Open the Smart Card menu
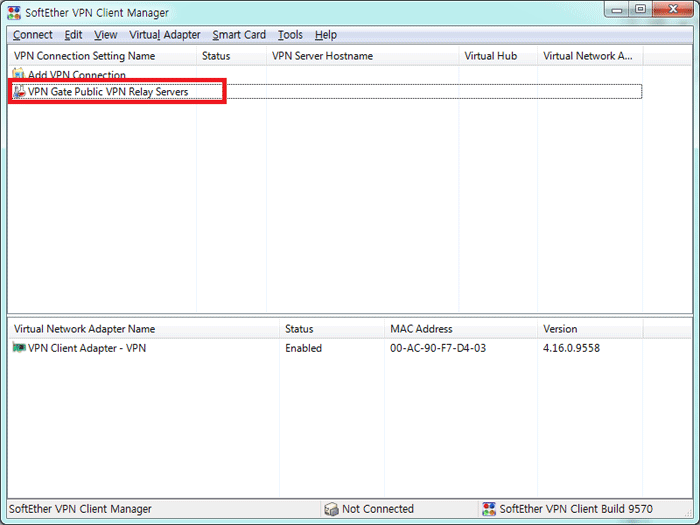The width and height of the screenshot is (700, 525). [239, 35]
